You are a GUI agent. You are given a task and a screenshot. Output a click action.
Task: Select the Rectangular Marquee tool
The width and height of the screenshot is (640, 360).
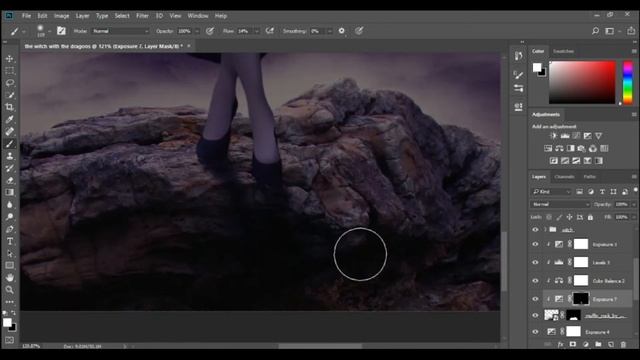pyautogui.click(x=9, y=71)
